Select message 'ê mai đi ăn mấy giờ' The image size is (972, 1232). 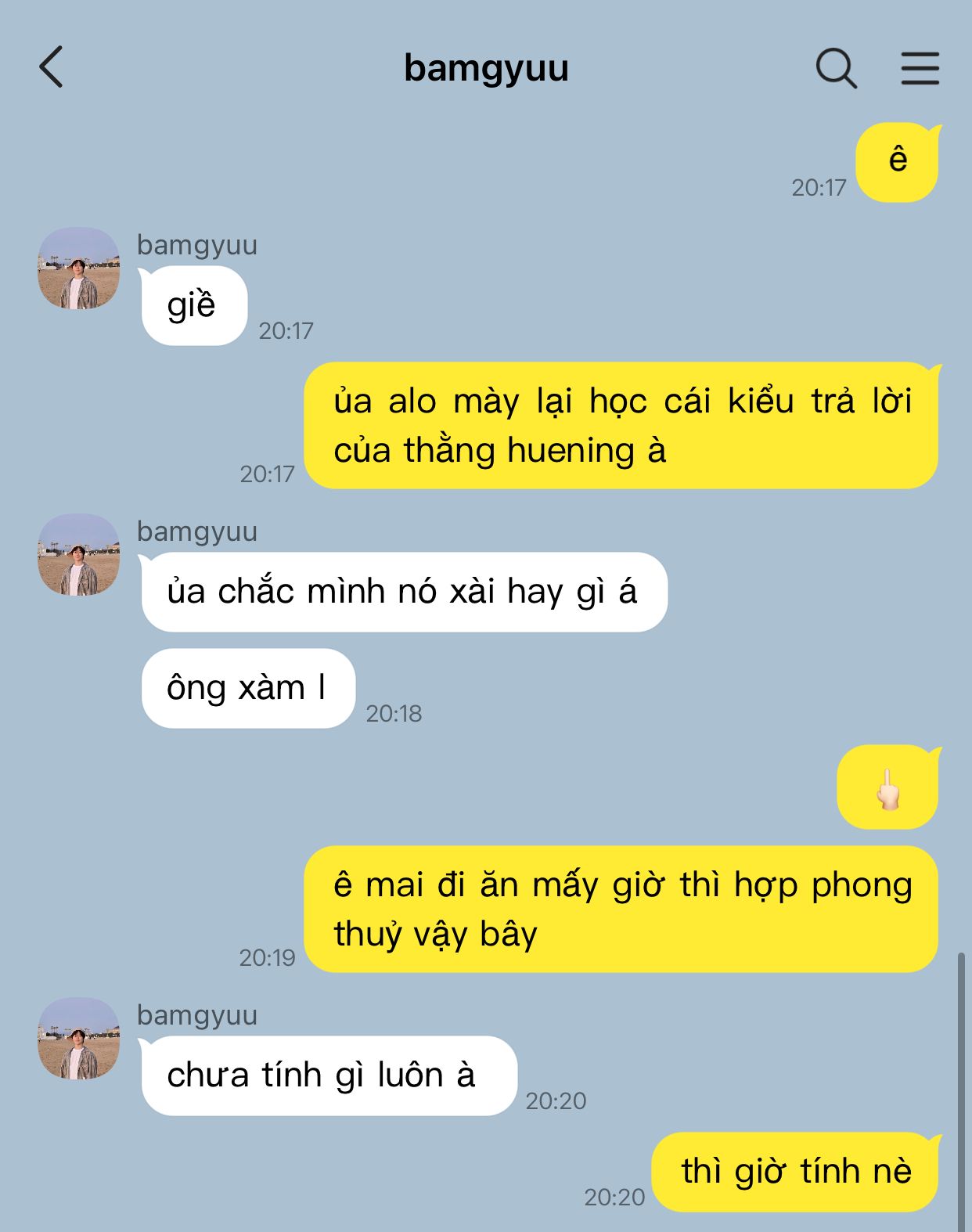[x=622, y=909]
